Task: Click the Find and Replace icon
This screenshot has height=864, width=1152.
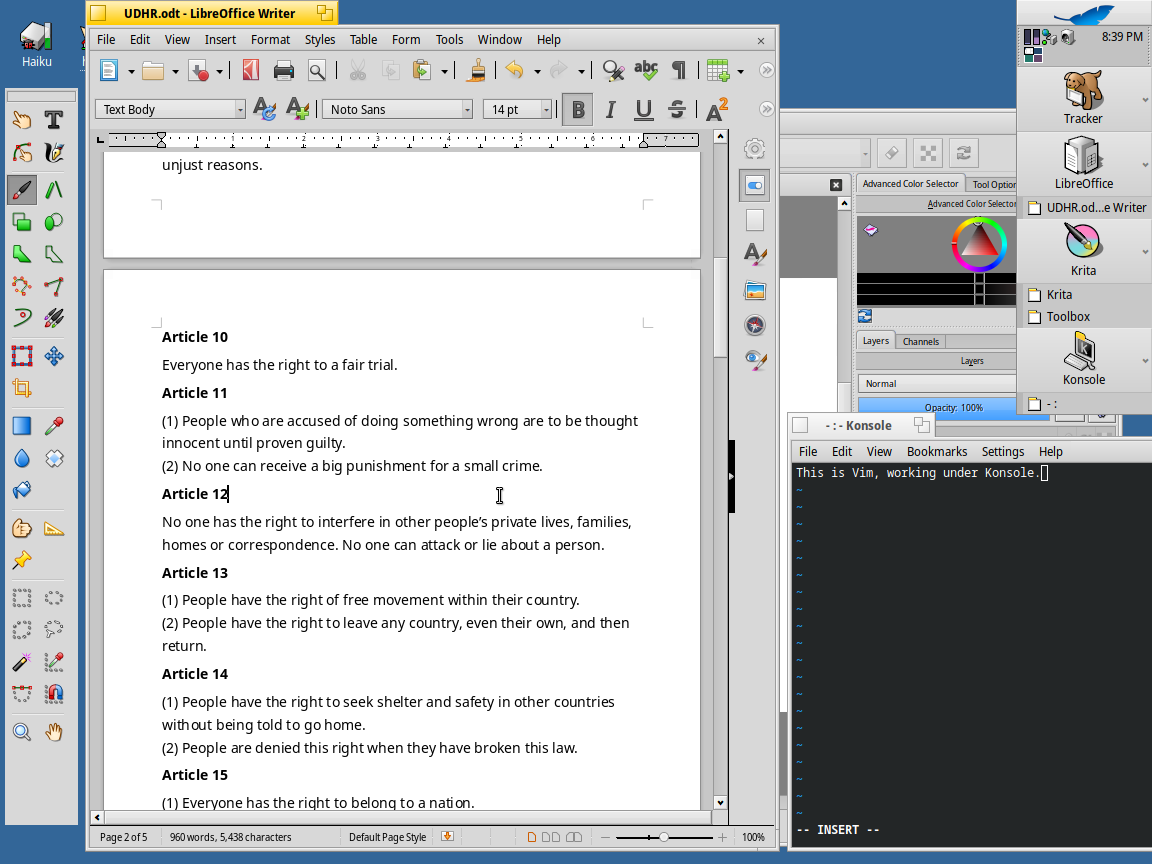Action: [x=613, y=71]
